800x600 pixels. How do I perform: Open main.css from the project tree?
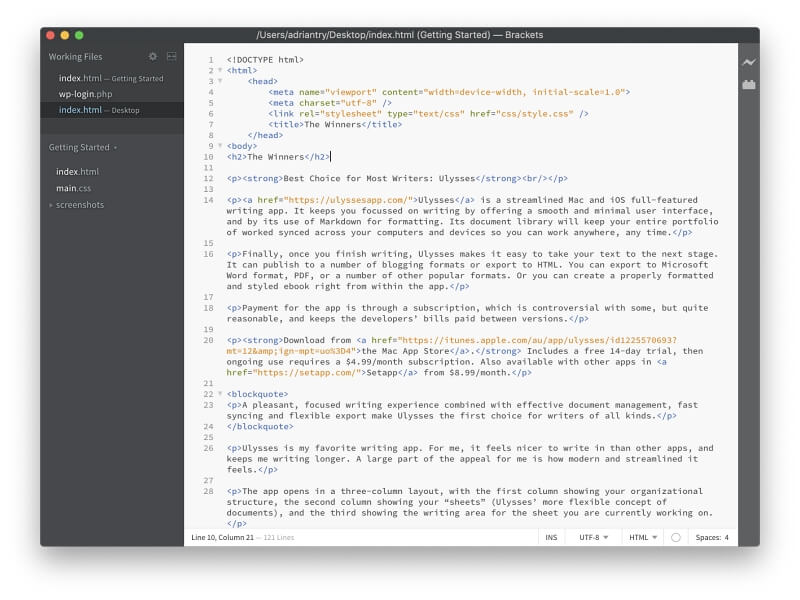pyautogui.click(x=74, y=188)
